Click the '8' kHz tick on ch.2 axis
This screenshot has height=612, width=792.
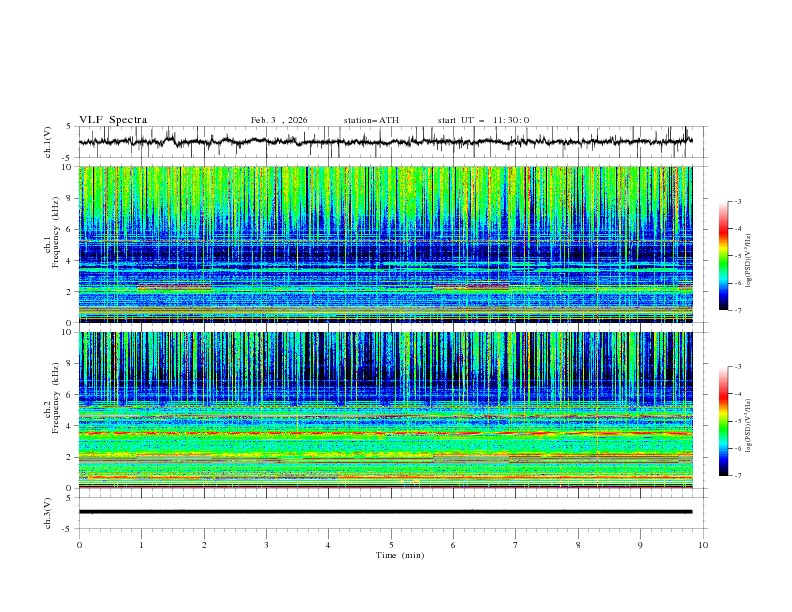(x=70, y=364)
